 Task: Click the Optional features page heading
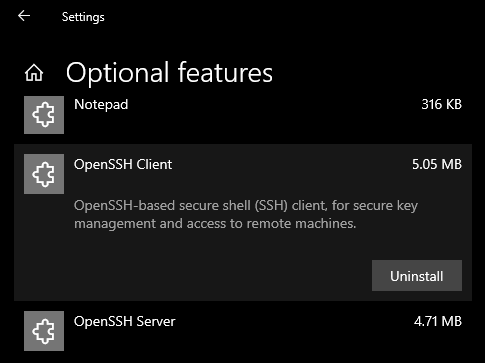pyautogui.click(x=169, y=73)
